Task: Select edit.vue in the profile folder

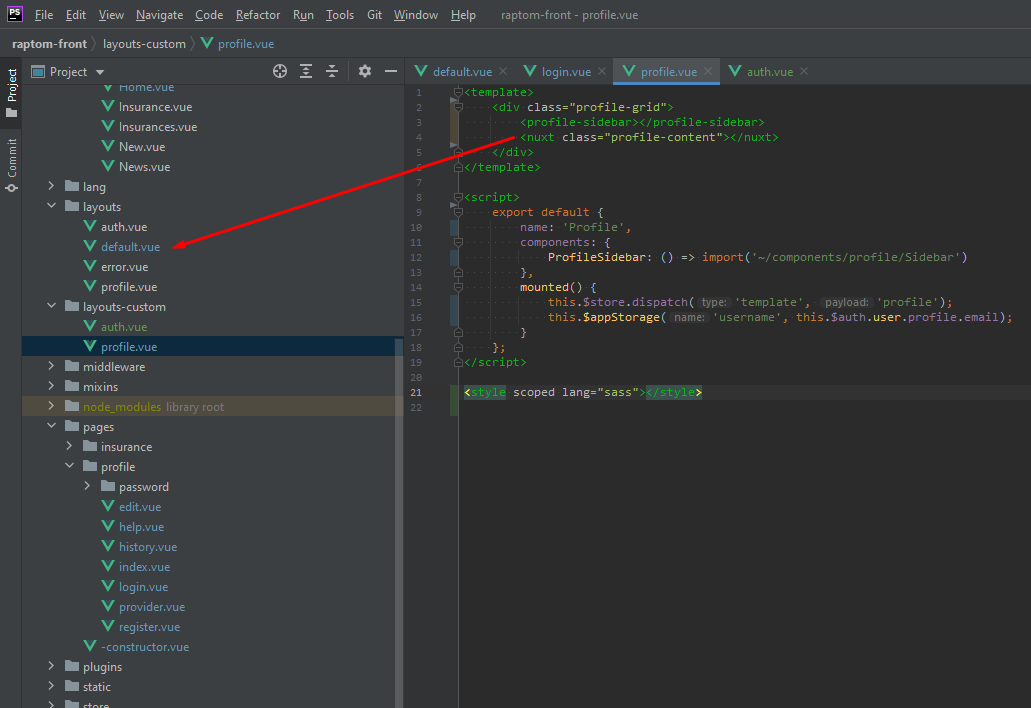Action: pyautogui.click(x=139, y=507)
